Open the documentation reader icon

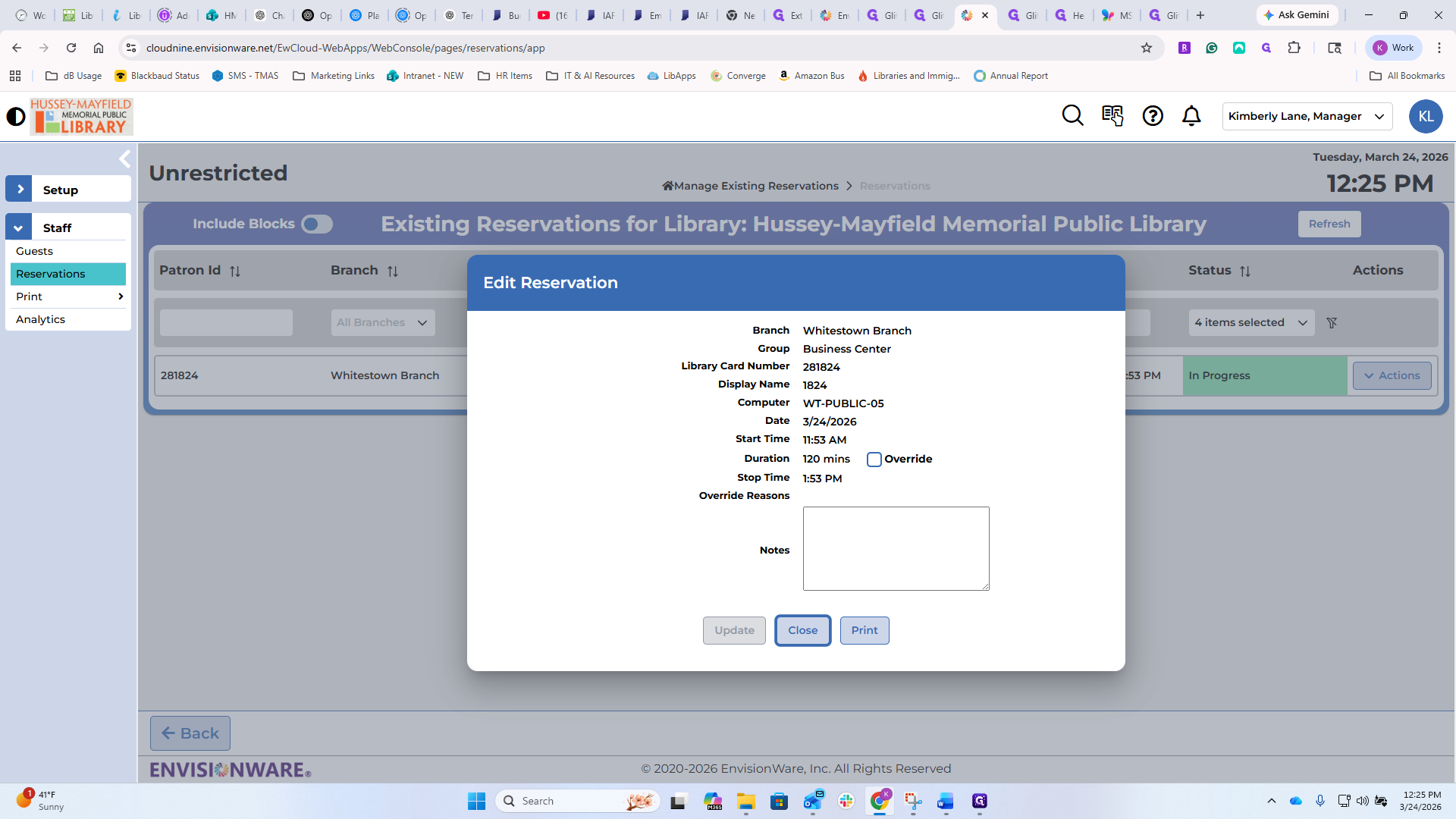(x=1112, y=115)
